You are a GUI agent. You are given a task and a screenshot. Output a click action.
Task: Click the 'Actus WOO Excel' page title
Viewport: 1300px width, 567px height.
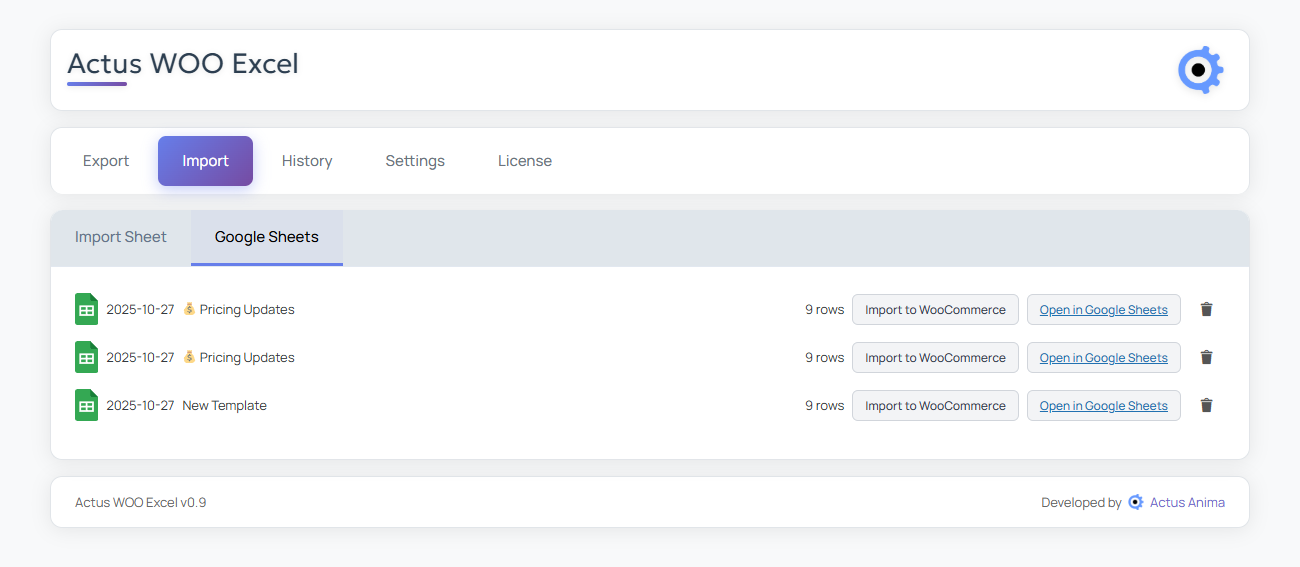click(183, 64)
